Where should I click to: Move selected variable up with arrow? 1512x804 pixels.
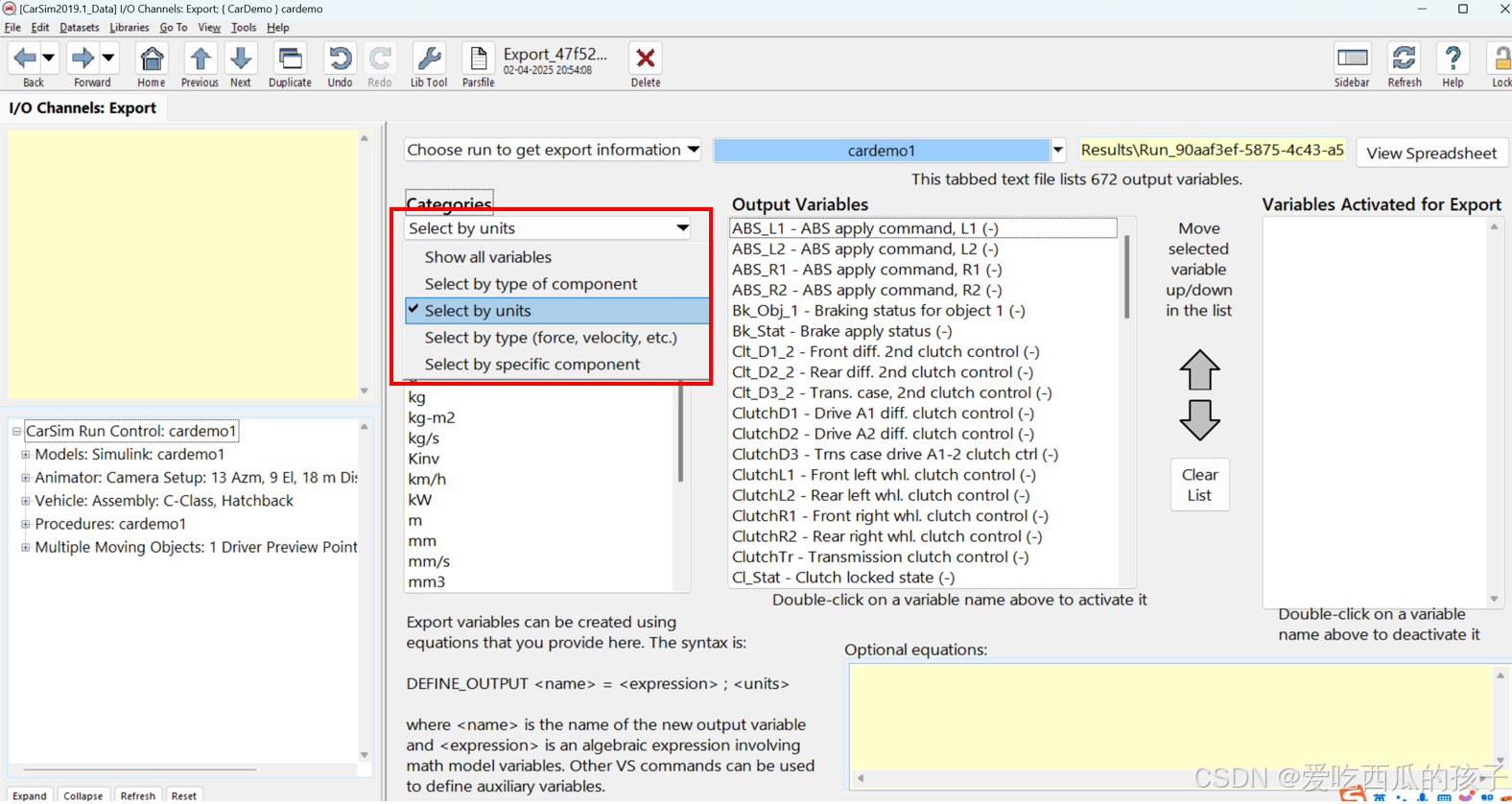tap(1199, 370)
